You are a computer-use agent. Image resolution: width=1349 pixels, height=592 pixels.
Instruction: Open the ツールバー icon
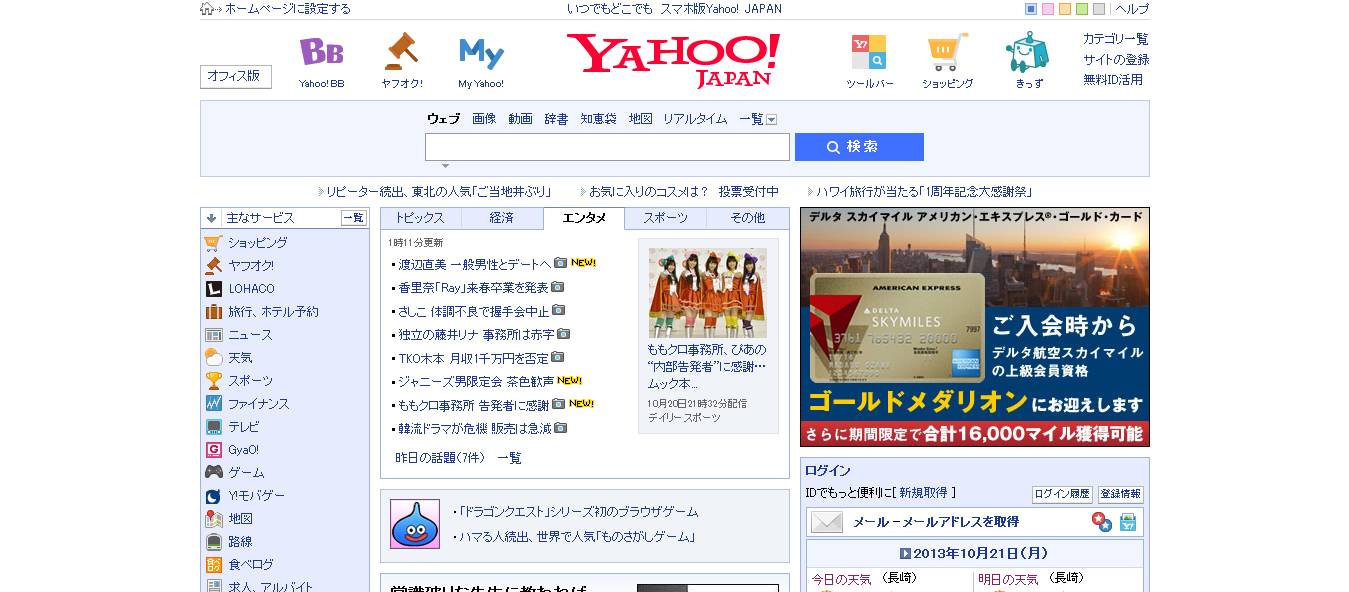[x=868, y=52]
